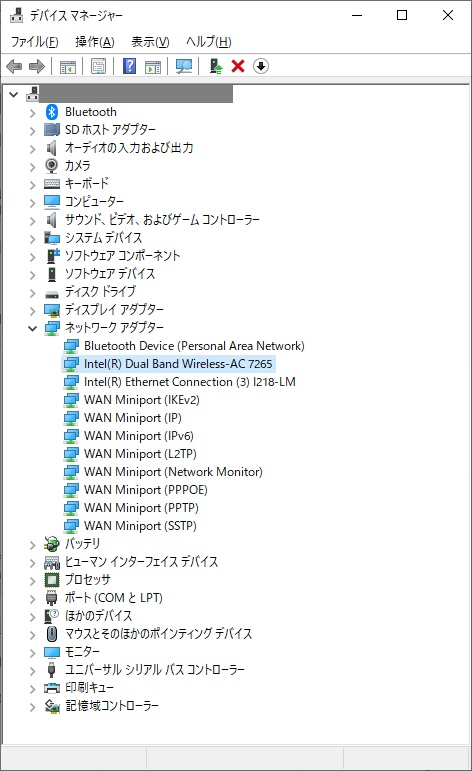
Task: Open the 表示(V) menu
Action: [x=150, y=42]
